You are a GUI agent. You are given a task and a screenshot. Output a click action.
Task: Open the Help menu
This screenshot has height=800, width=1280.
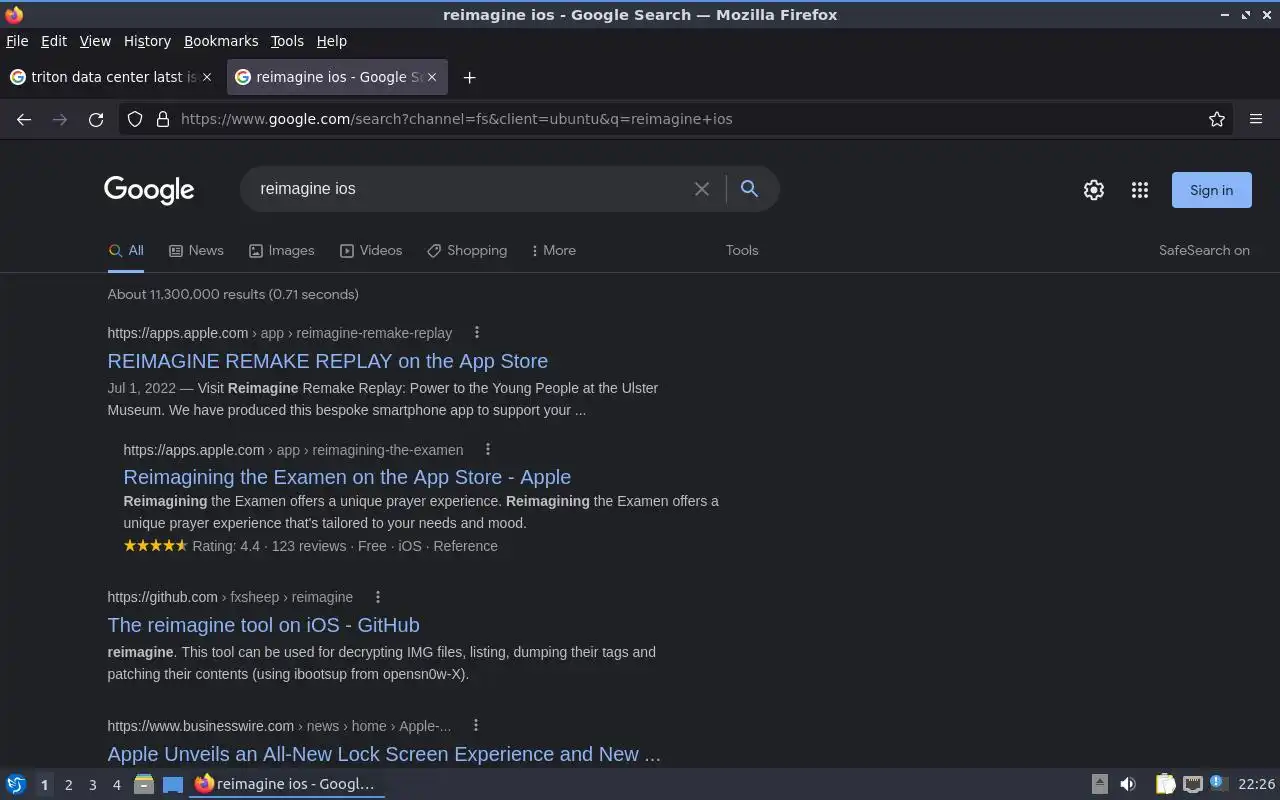point(332,41)
